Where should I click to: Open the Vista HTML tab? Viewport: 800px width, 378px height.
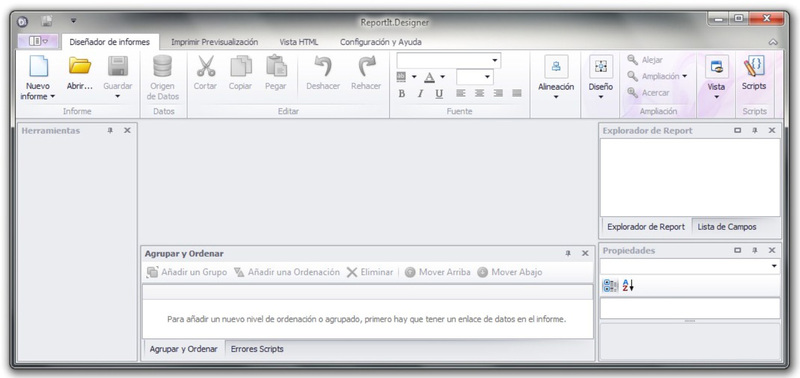(298, 42)
